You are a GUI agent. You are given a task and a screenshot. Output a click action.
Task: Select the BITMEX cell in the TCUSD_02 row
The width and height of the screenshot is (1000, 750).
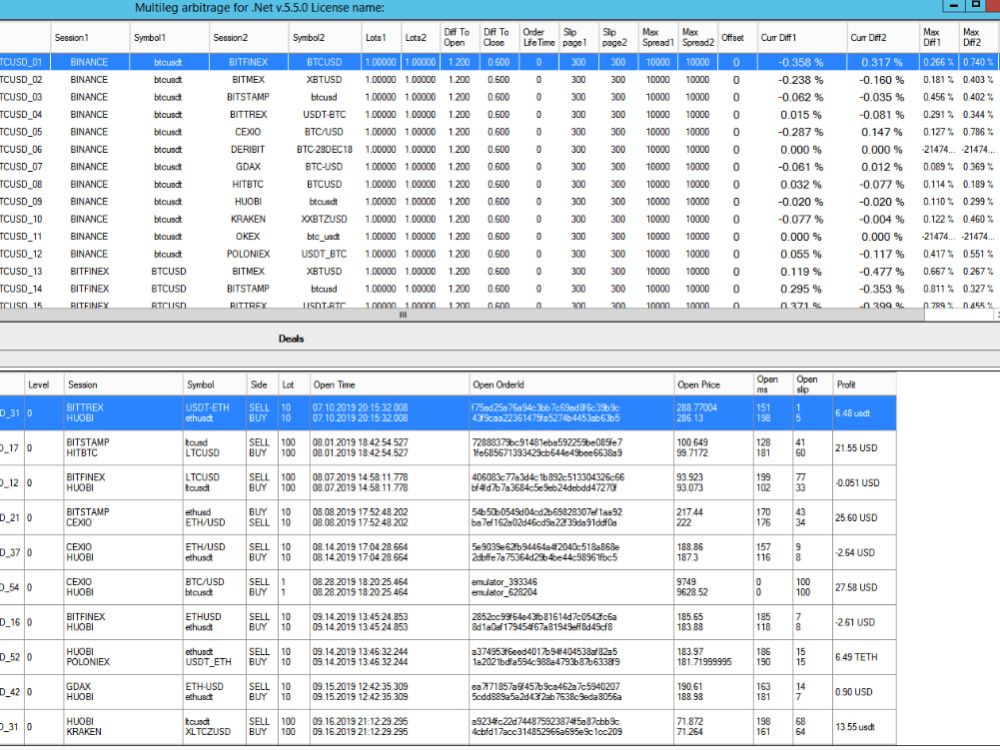(249, 80)
